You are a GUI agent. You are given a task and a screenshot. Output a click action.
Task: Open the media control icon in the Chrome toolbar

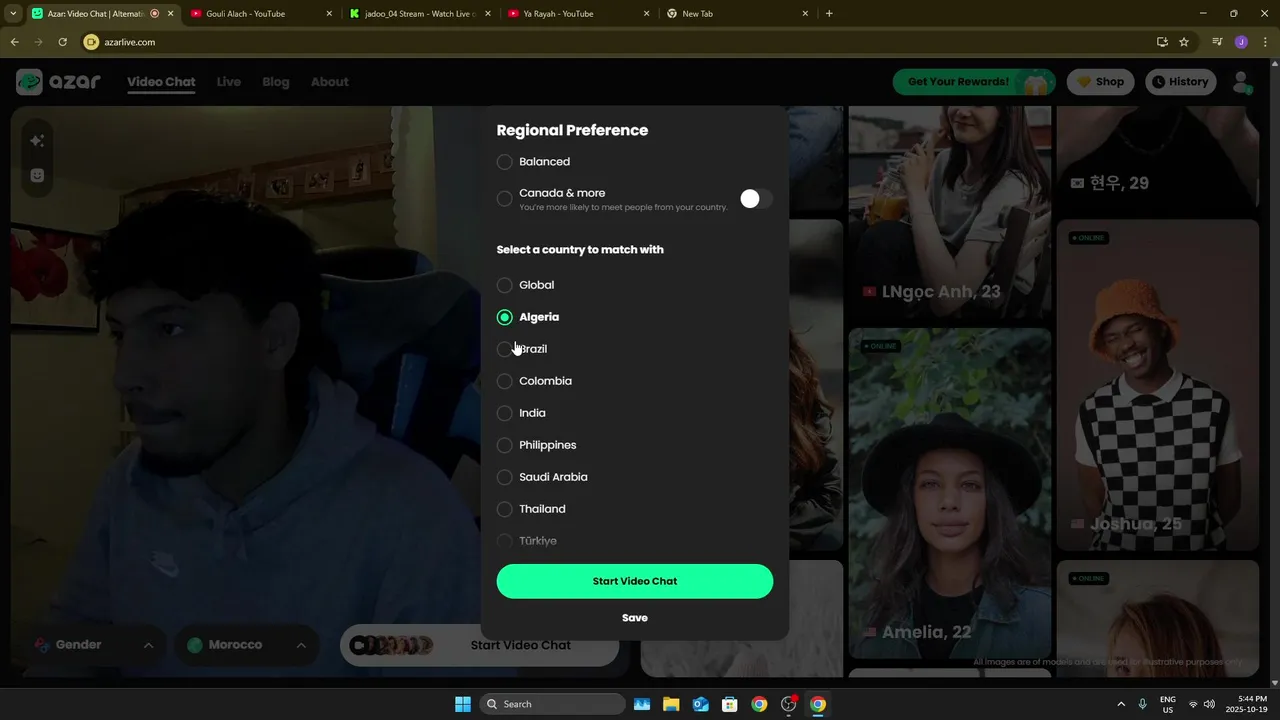point(1217,42)
